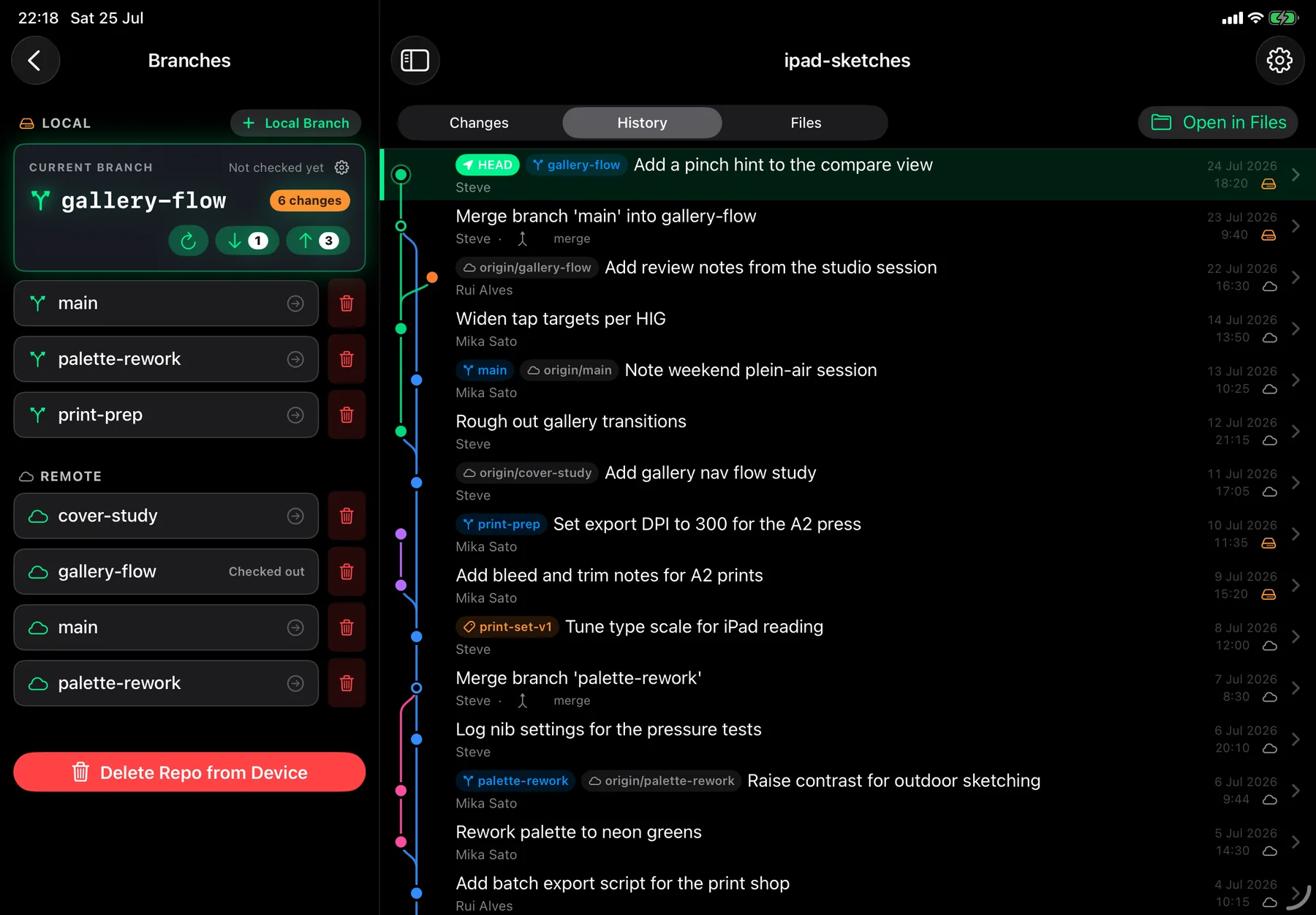Tap the battery status indicator
The image size is (1316, 915).
pos(1283,18)
